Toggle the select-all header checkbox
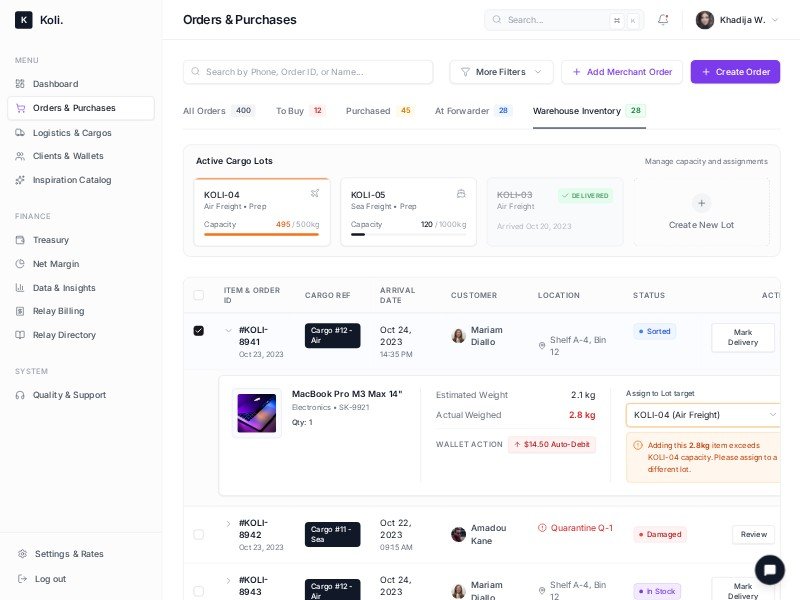The image size is (800, 600). [198, 295]
